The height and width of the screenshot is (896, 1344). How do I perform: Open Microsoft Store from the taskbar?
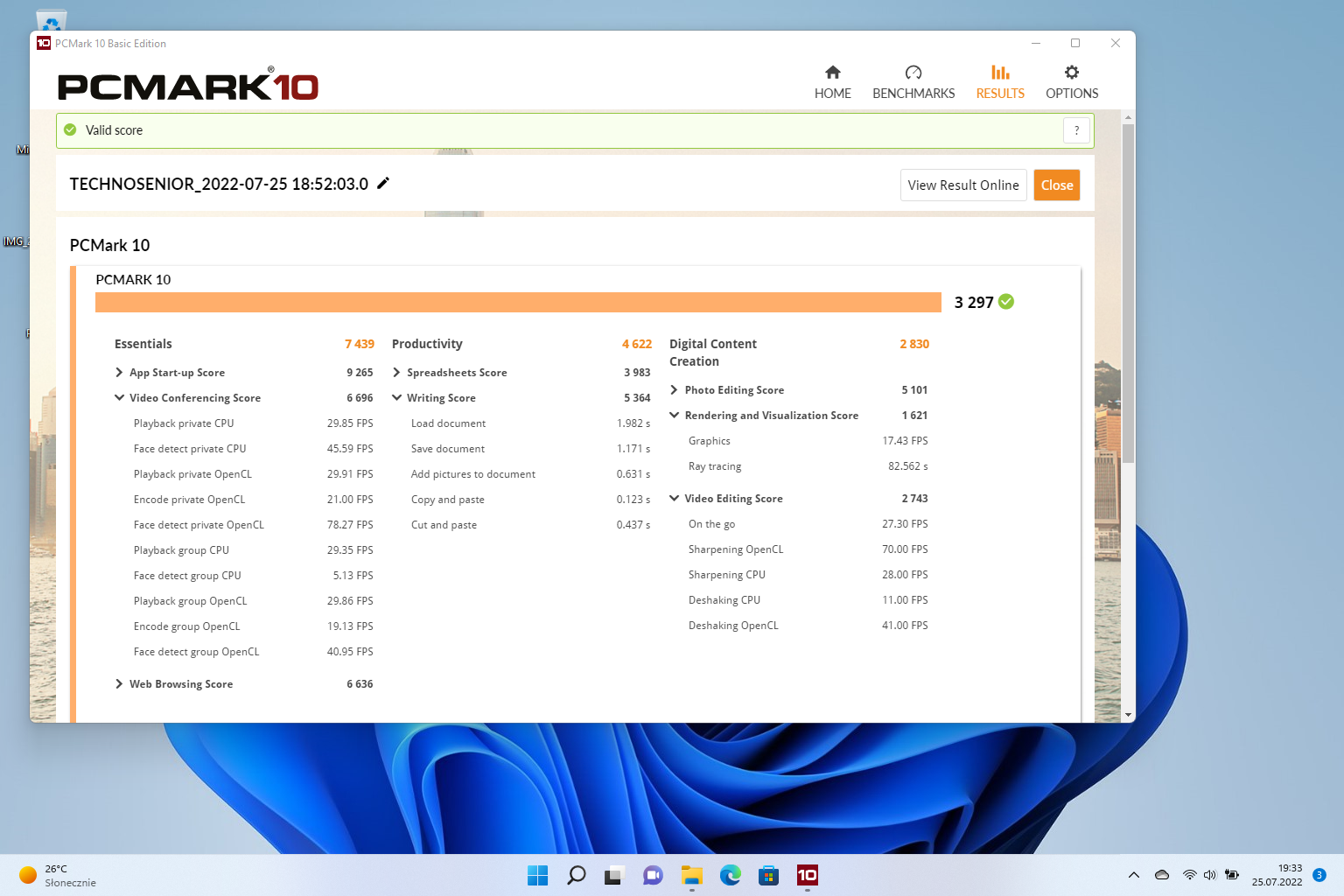point(769,875)
